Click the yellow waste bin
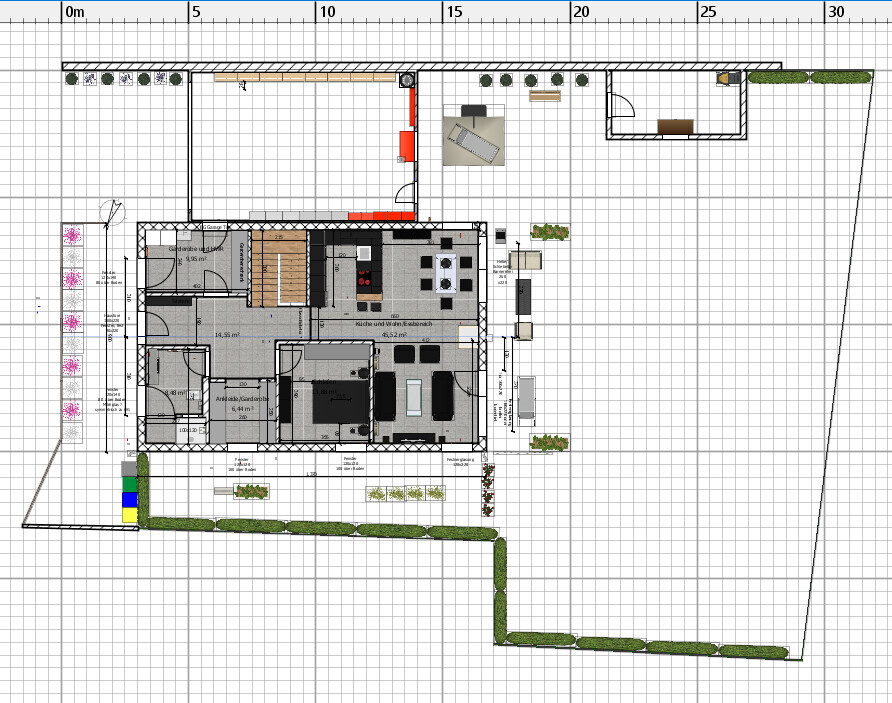 point(128,515)
